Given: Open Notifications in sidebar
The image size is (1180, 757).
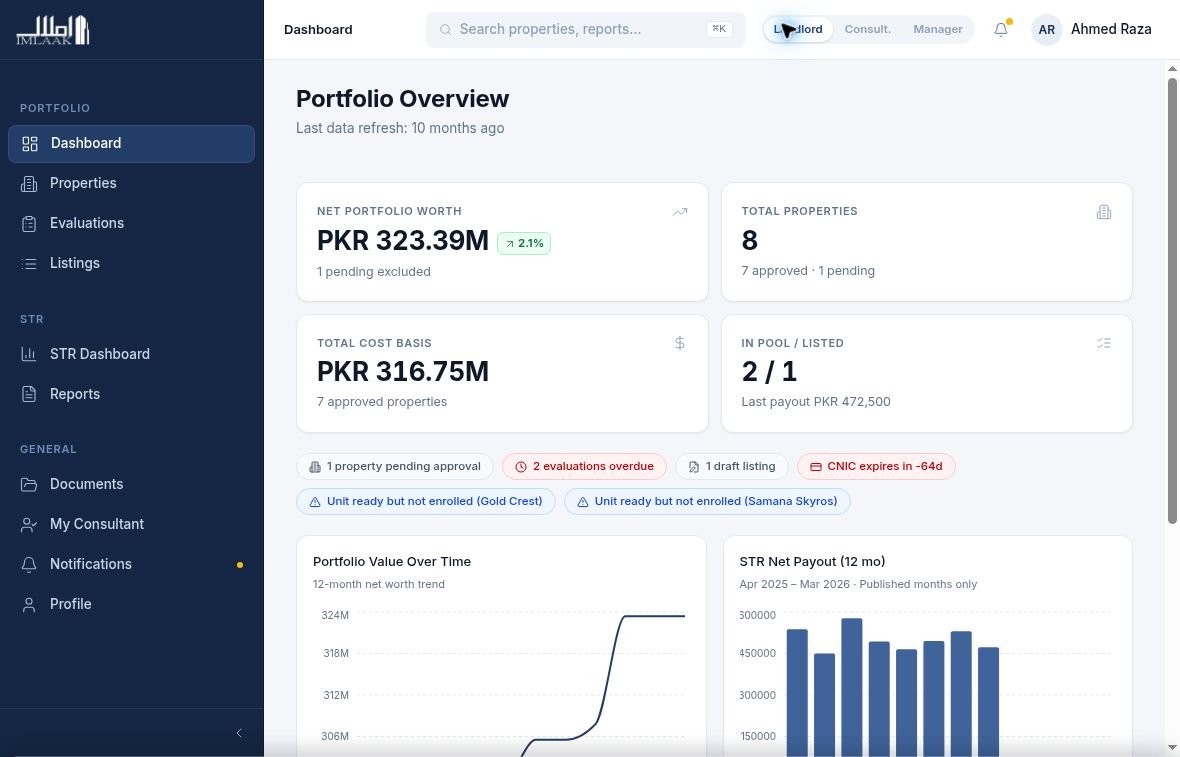Looking at the screenshot, I should pos(132,564).
